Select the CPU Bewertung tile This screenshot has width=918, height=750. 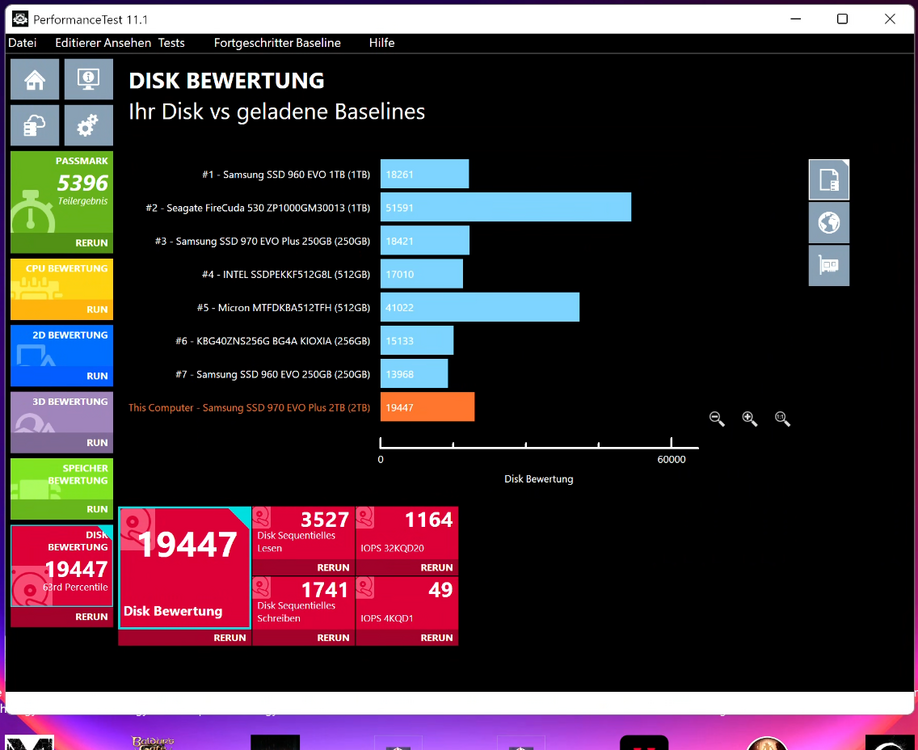pyautogui.click(x=61, y=280)
